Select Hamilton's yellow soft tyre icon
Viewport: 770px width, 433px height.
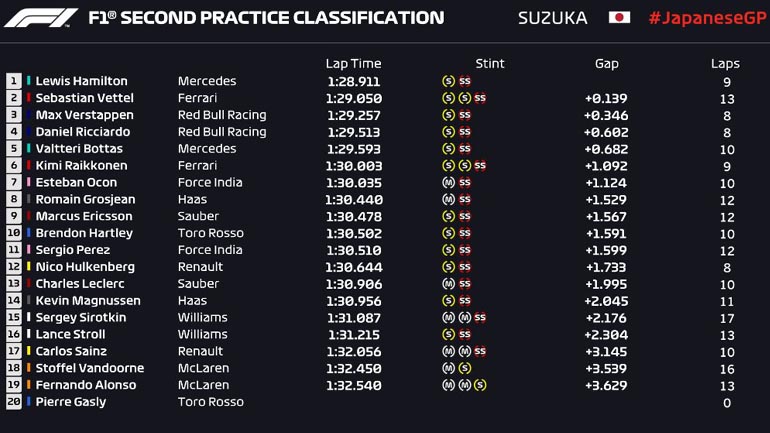[448, 81]
